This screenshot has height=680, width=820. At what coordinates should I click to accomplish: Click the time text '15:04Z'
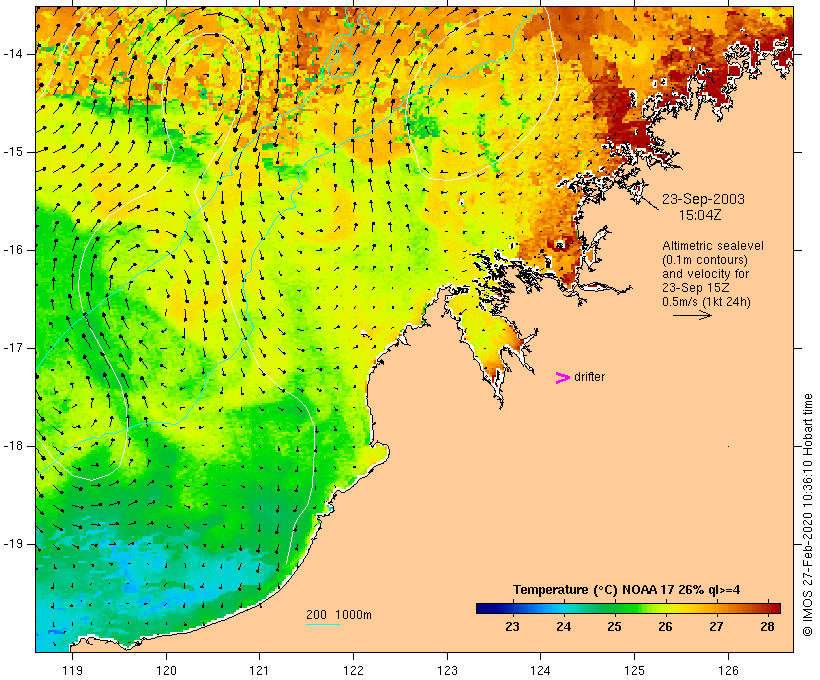[x=700, y=215]
